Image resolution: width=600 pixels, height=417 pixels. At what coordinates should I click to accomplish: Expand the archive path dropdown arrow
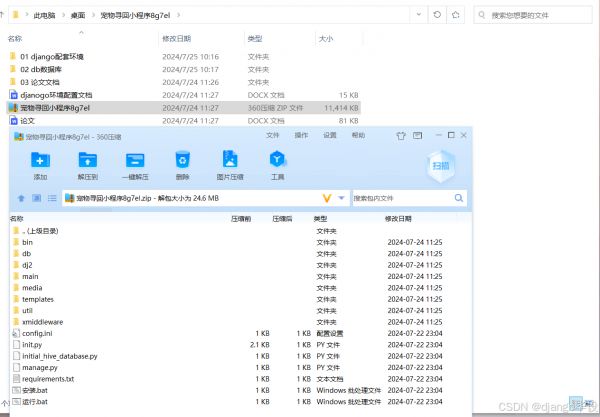(x=327, y=198)
